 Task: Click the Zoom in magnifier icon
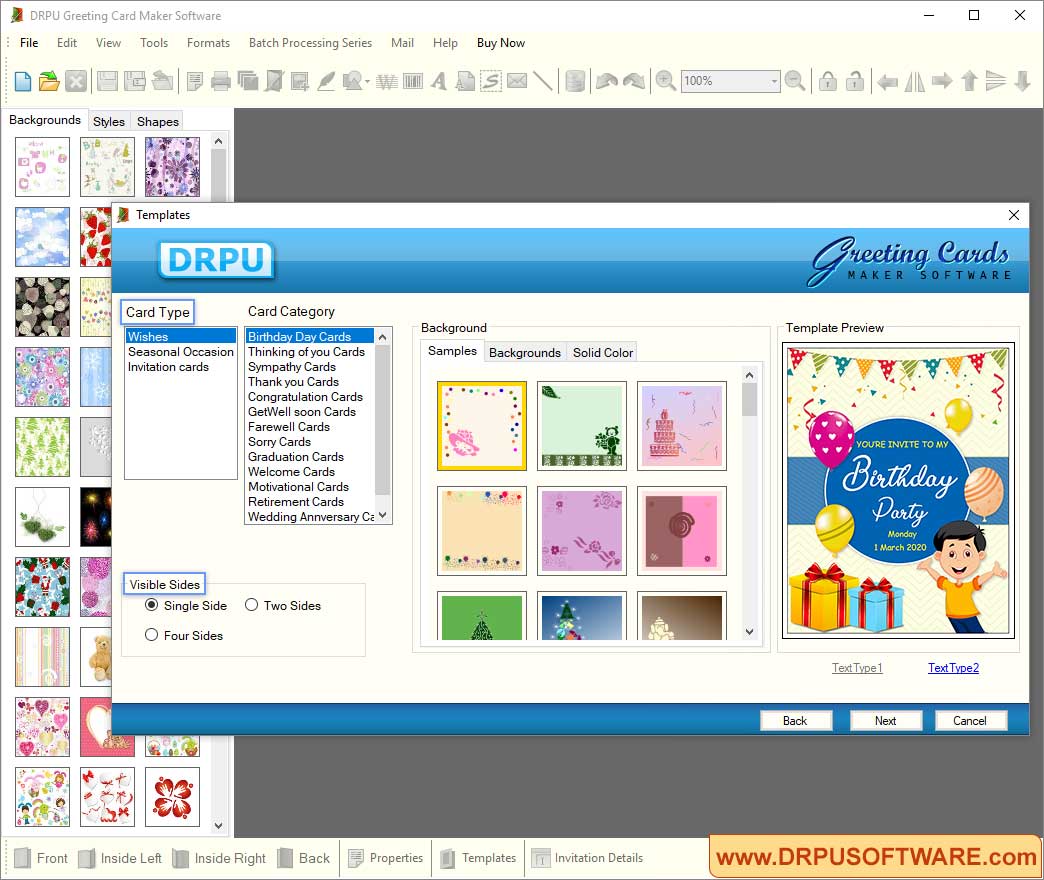665,81
